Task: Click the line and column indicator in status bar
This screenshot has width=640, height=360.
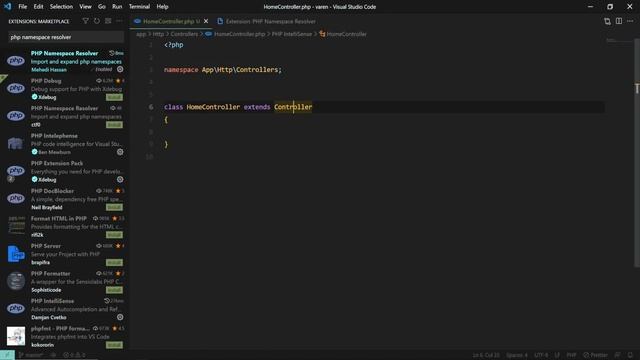Action: [x=486, y=355]
